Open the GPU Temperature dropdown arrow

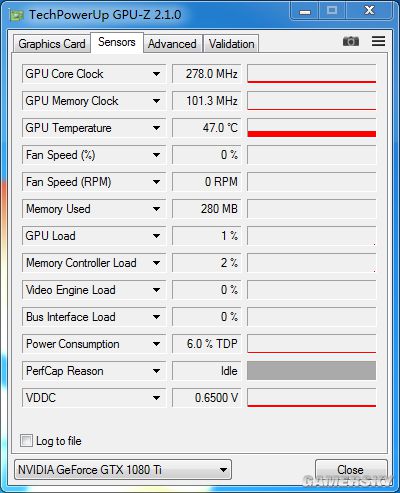pos(156,128)
